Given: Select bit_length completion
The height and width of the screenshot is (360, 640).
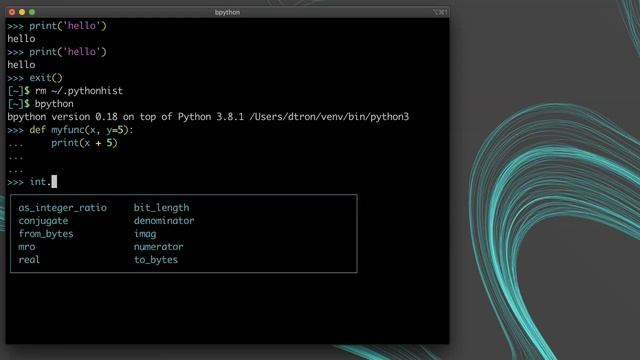Looking at the screenshot, I should [162, 208].
